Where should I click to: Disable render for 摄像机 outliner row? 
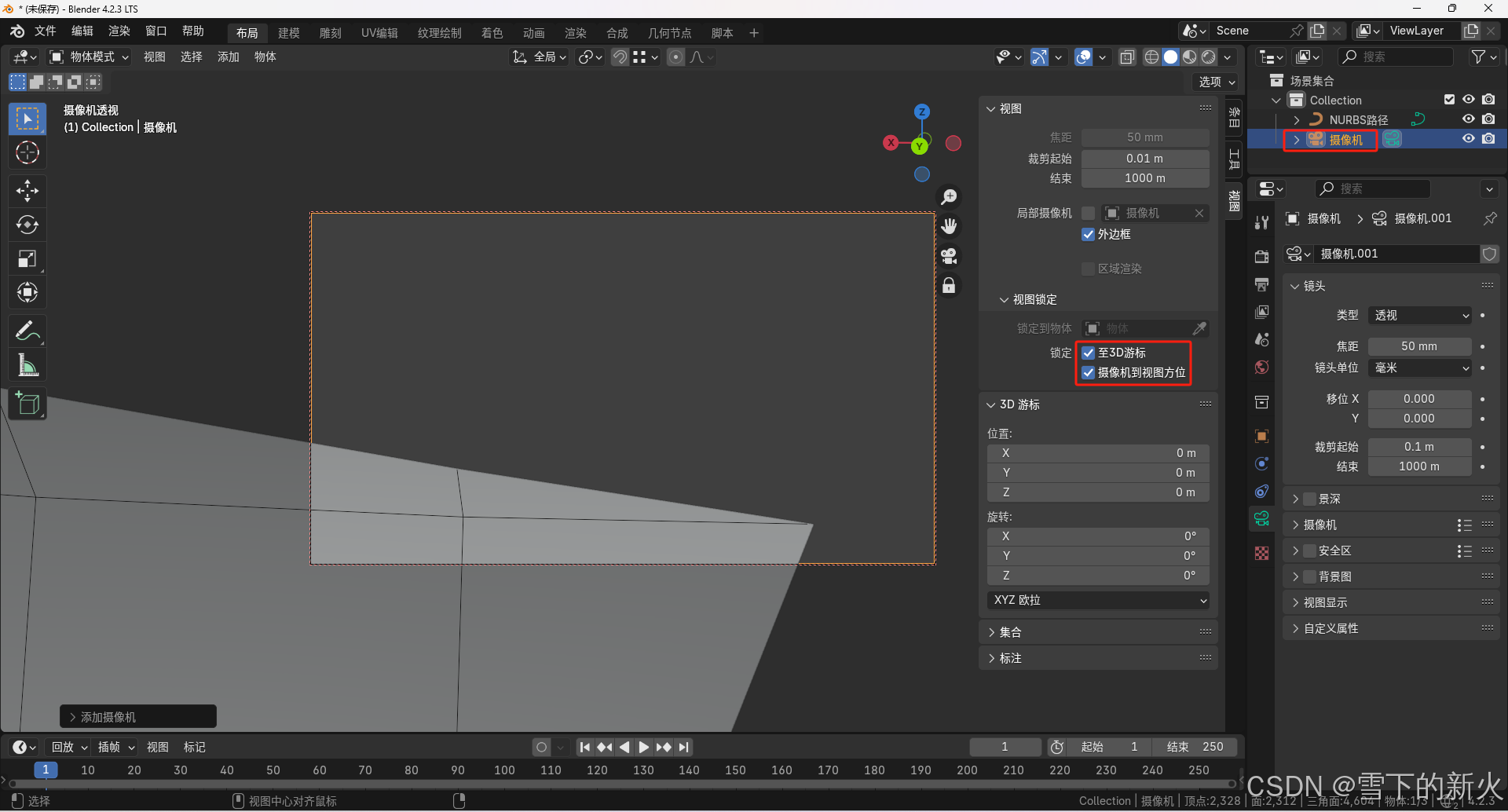click(1488, 138)
